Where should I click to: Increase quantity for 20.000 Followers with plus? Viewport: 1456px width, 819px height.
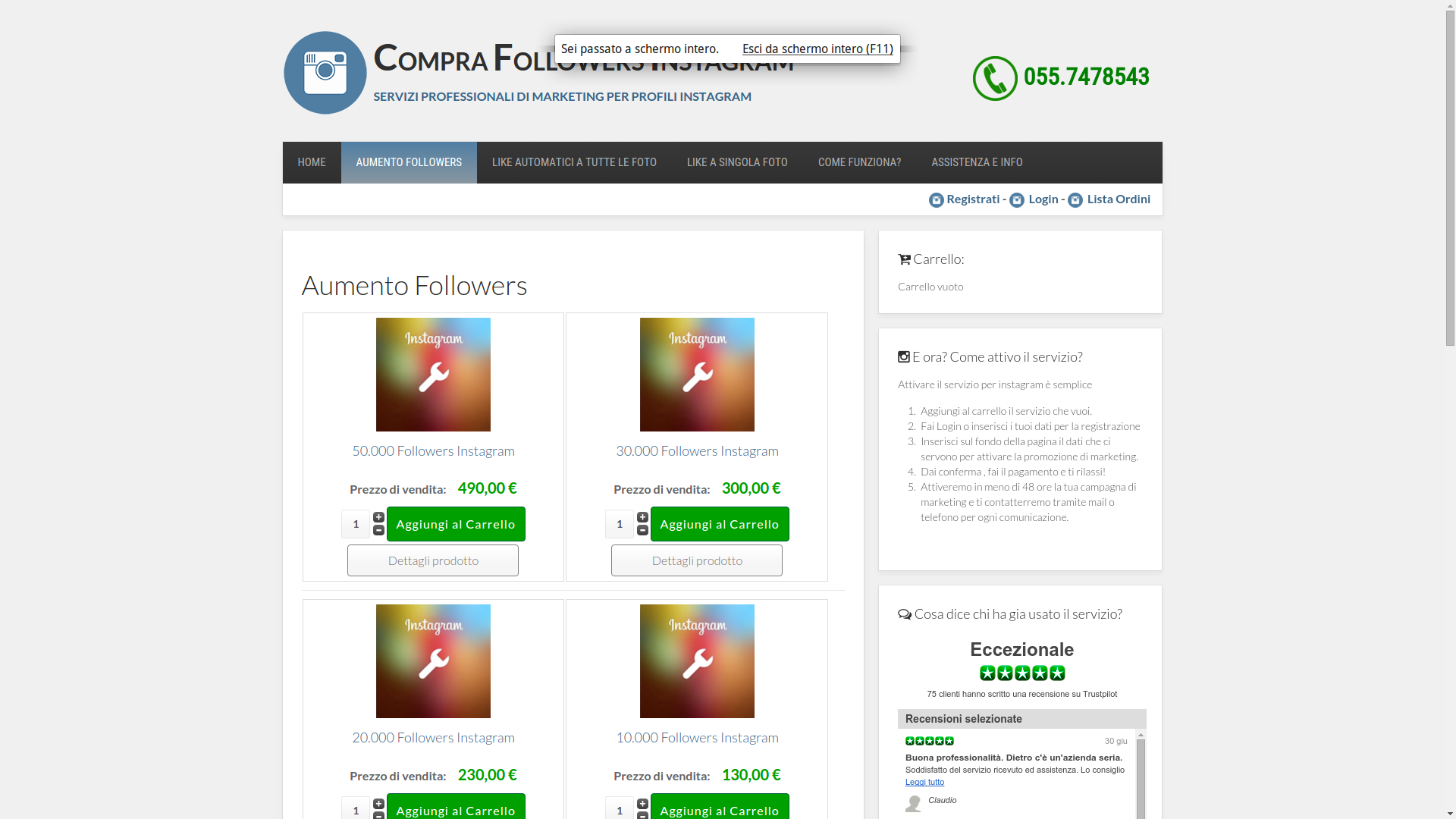tap(378, 804)
